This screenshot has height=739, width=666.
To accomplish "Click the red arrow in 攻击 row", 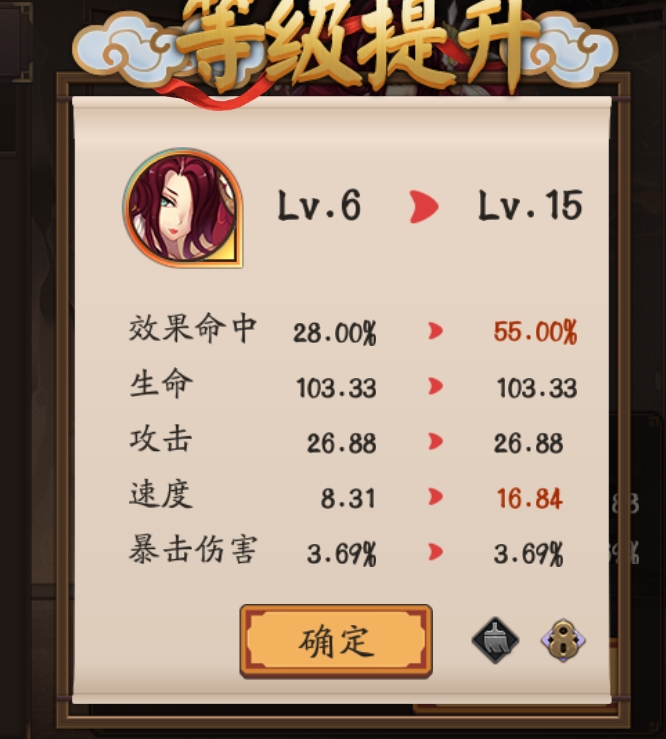I will [435, 441].
